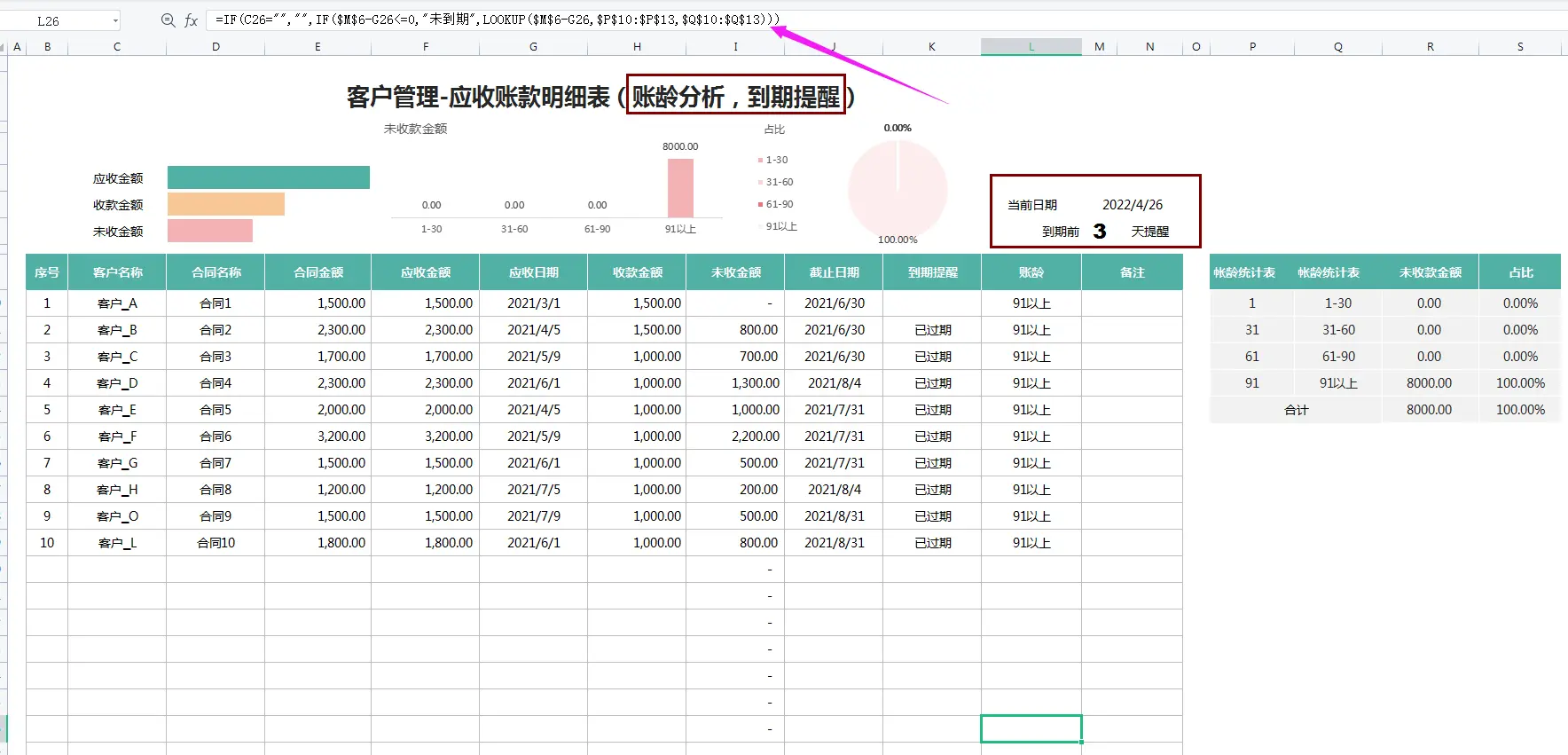Screen dimensions: 1568x755
Task: Click the 应收日期 table header
Action: click(x=534, y=272)
